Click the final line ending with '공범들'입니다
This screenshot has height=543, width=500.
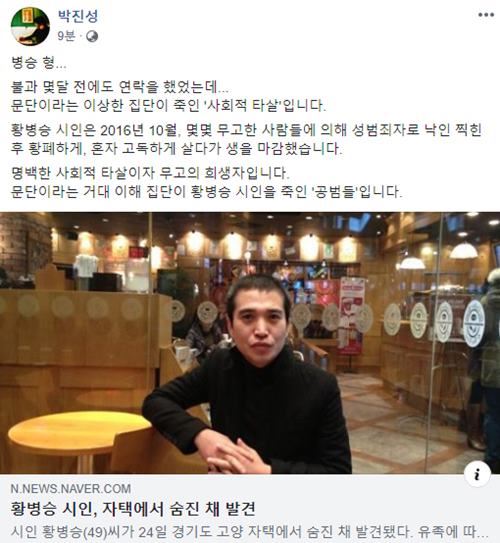coord(206,191)
